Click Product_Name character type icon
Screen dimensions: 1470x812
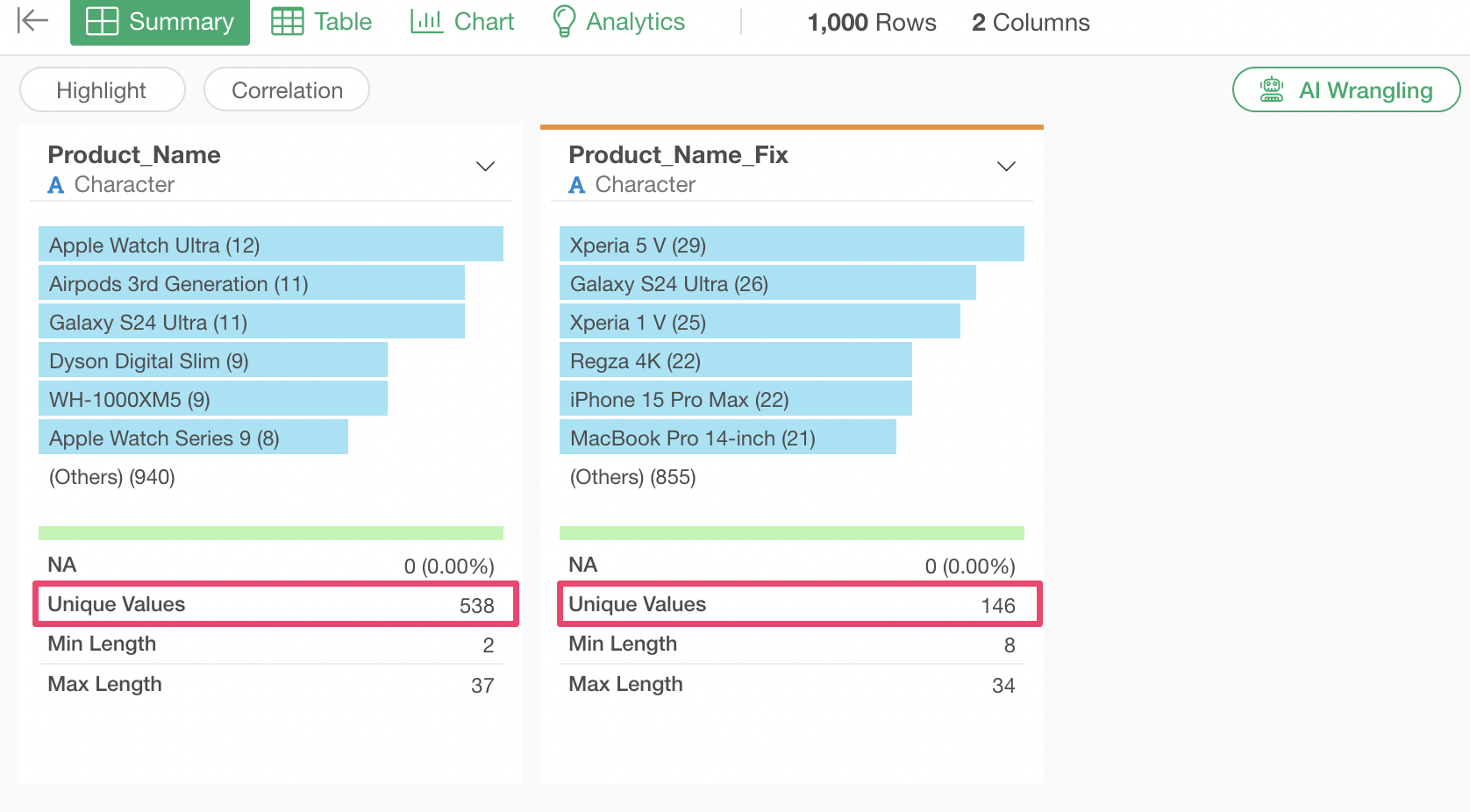click(x=56, y=185)
